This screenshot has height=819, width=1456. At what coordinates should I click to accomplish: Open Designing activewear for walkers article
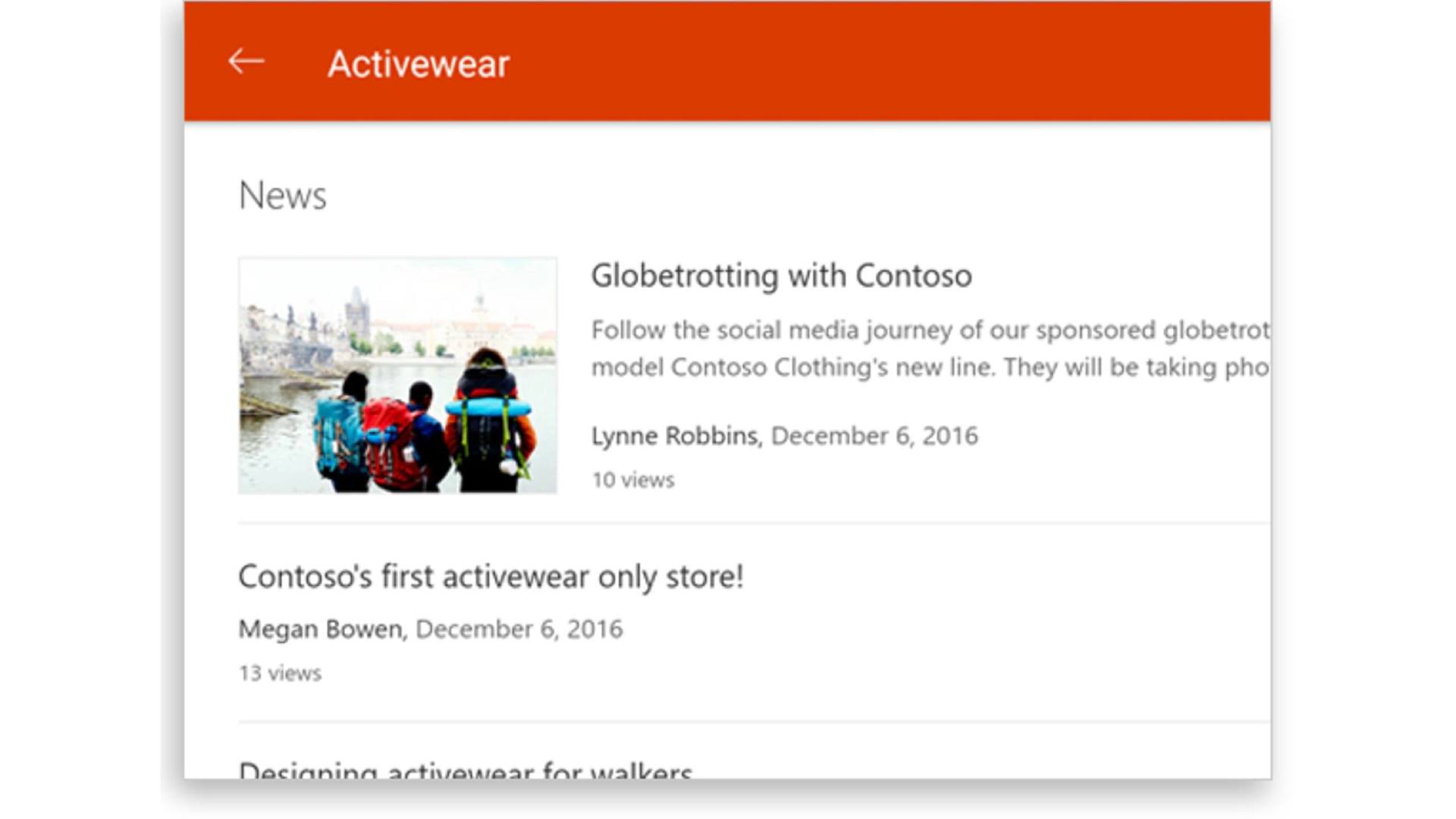point(465,770)
